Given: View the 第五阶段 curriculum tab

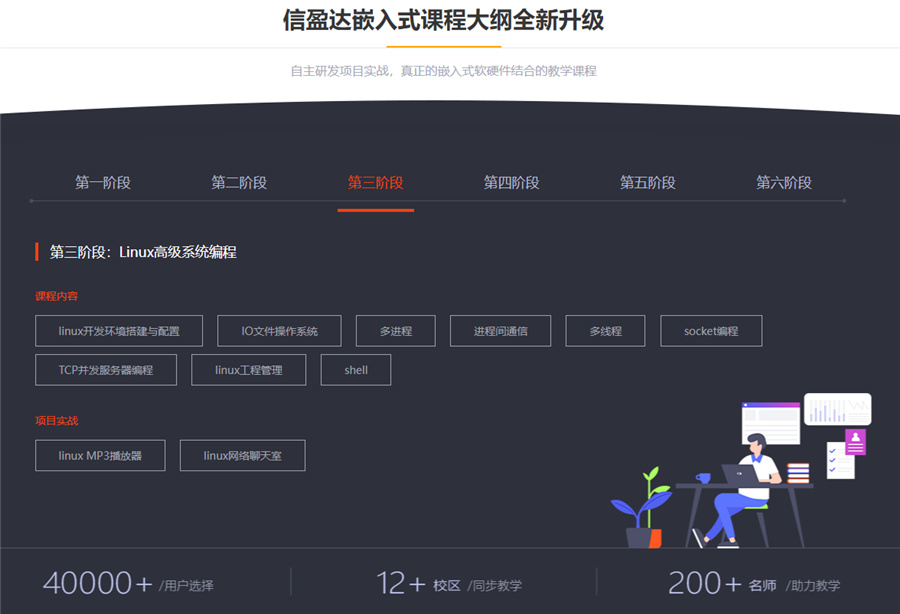Looking at the screenshot, I should pyautogui.click(x=647, y=183).
